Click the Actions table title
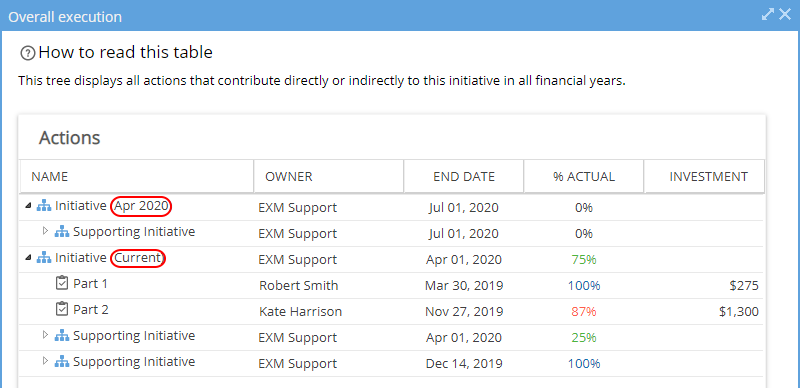 [x=69, y=138]
